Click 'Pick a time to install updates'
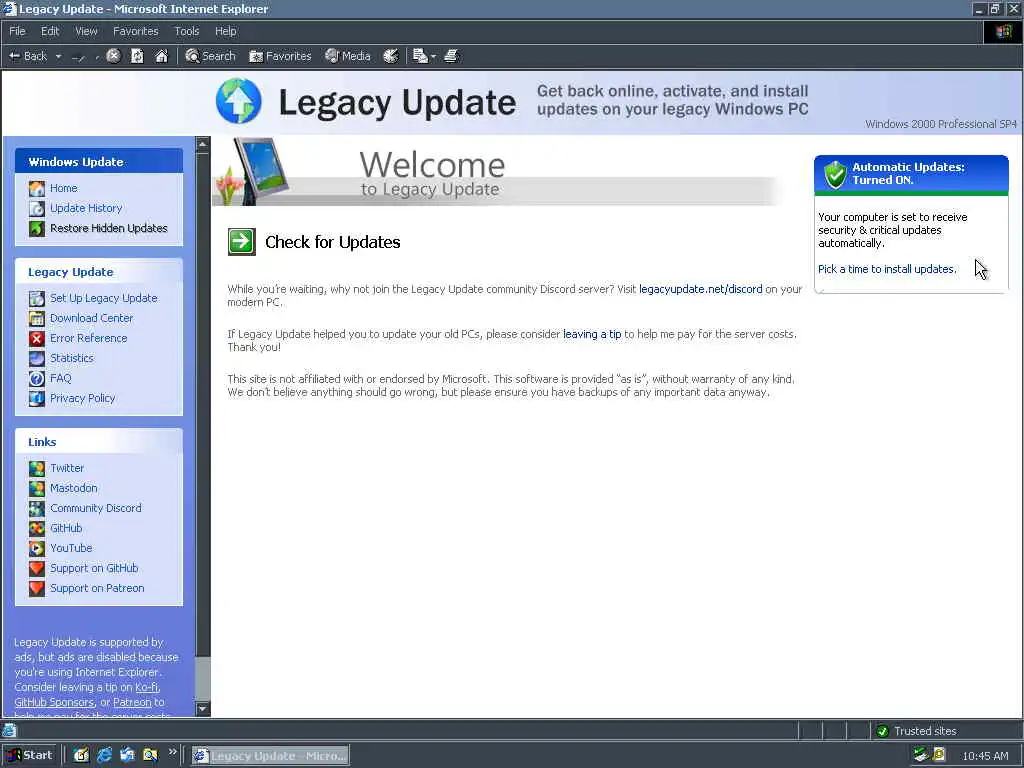This screenshot has width=1024, height=768. pyautogui.click(x=887, y=269)
